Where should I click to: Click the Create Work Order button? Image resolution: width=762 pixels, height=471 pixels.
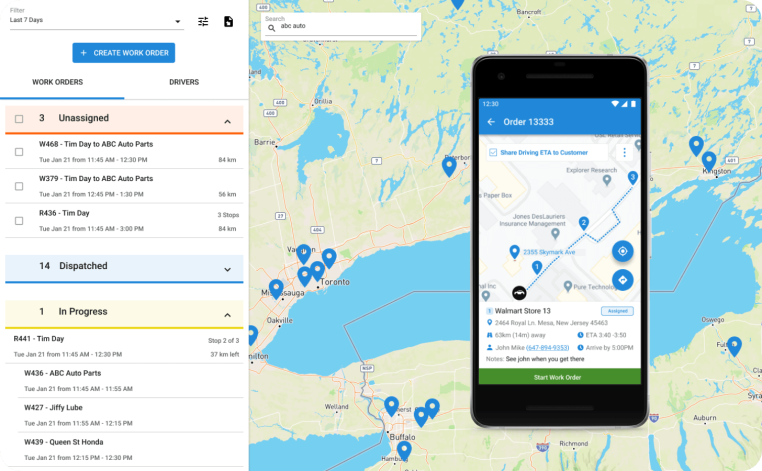point(123,53)
